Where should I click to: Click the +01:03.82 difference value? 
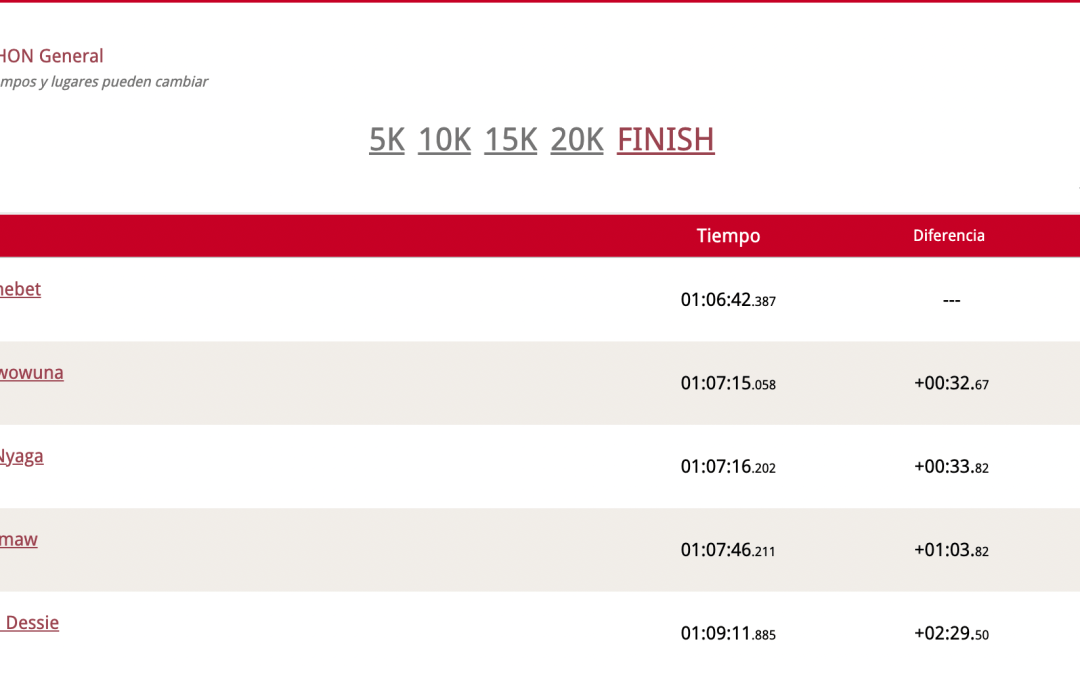tap(951, 550)
